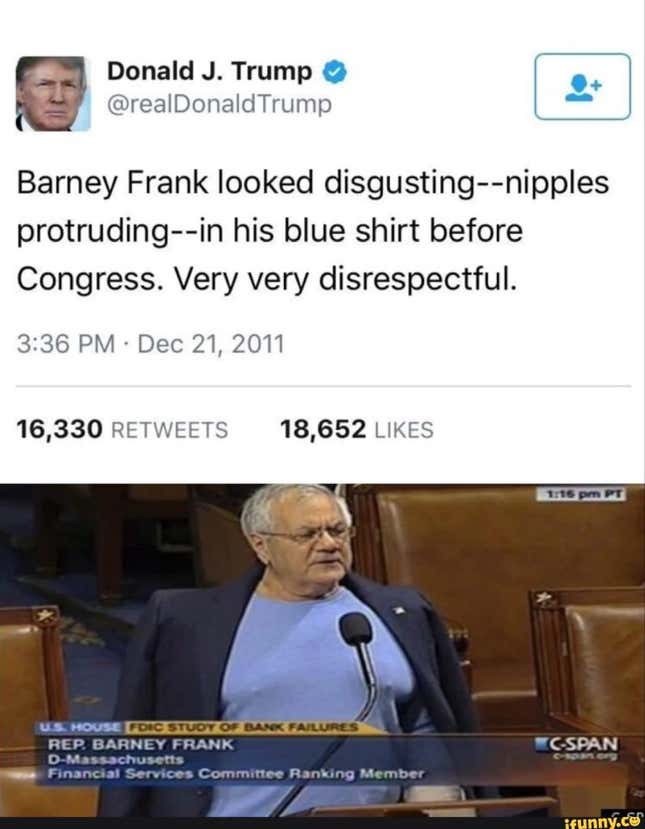
Task: Tap the follow button with person-plus icon
Action: pyautogui.click(x=583, y=86)
